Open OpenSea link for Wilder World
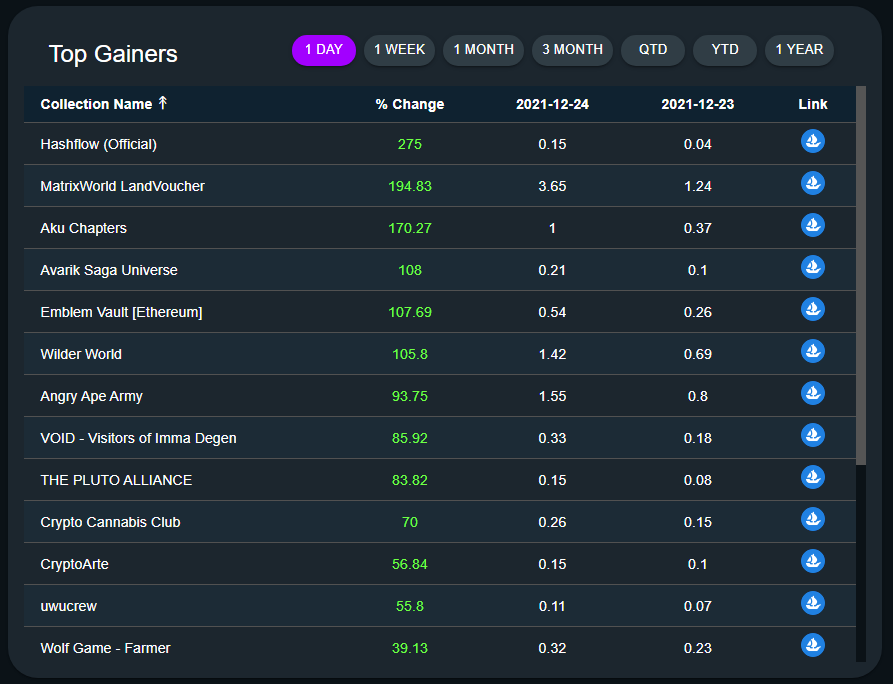893x684 pixels. click(813, 351)
